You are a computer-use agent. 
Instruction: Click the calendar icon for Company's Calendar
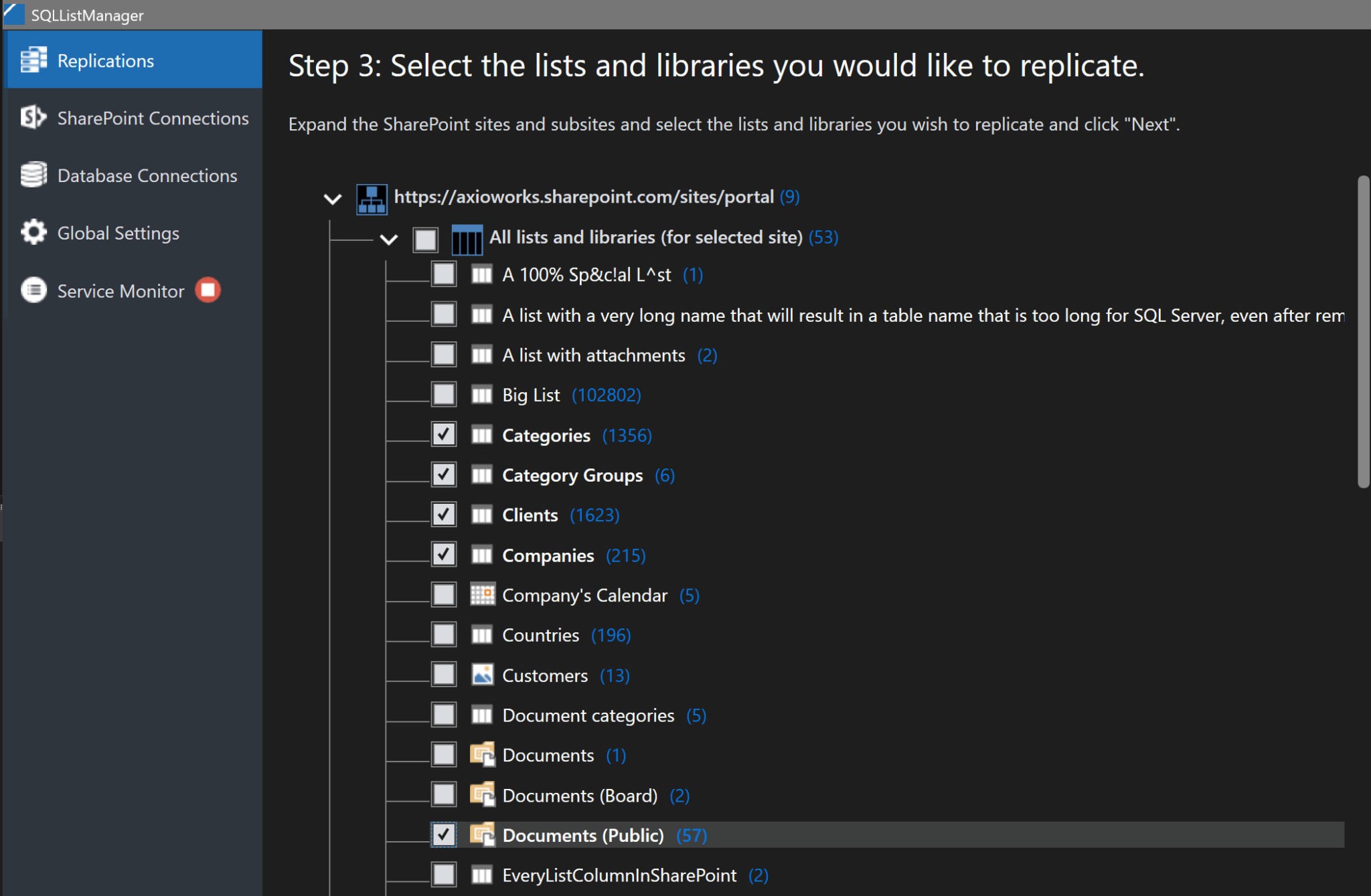[x=483, y=594]
